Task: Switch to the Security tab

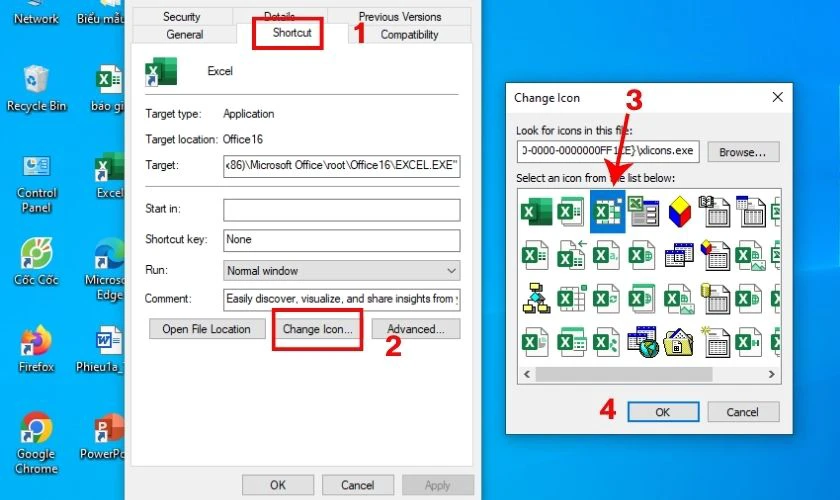Action: click(182, 17)
